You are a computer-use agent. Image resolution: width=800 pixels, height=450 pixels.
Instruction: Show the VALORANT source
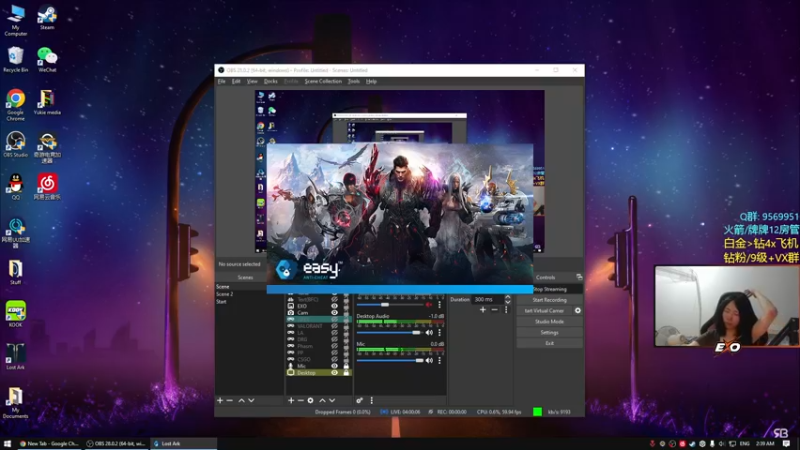pyautogui.click(x=334, y=326)
